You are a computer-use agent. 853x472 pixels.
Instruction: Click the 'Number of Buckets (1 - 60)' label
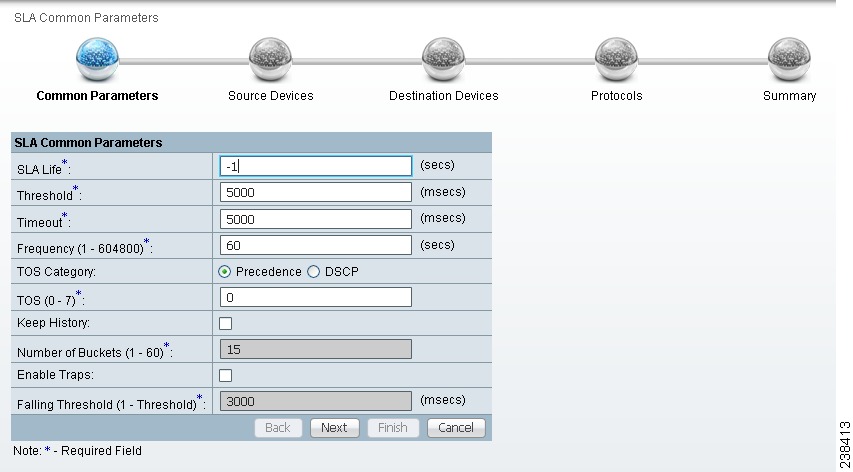(95, 351)
